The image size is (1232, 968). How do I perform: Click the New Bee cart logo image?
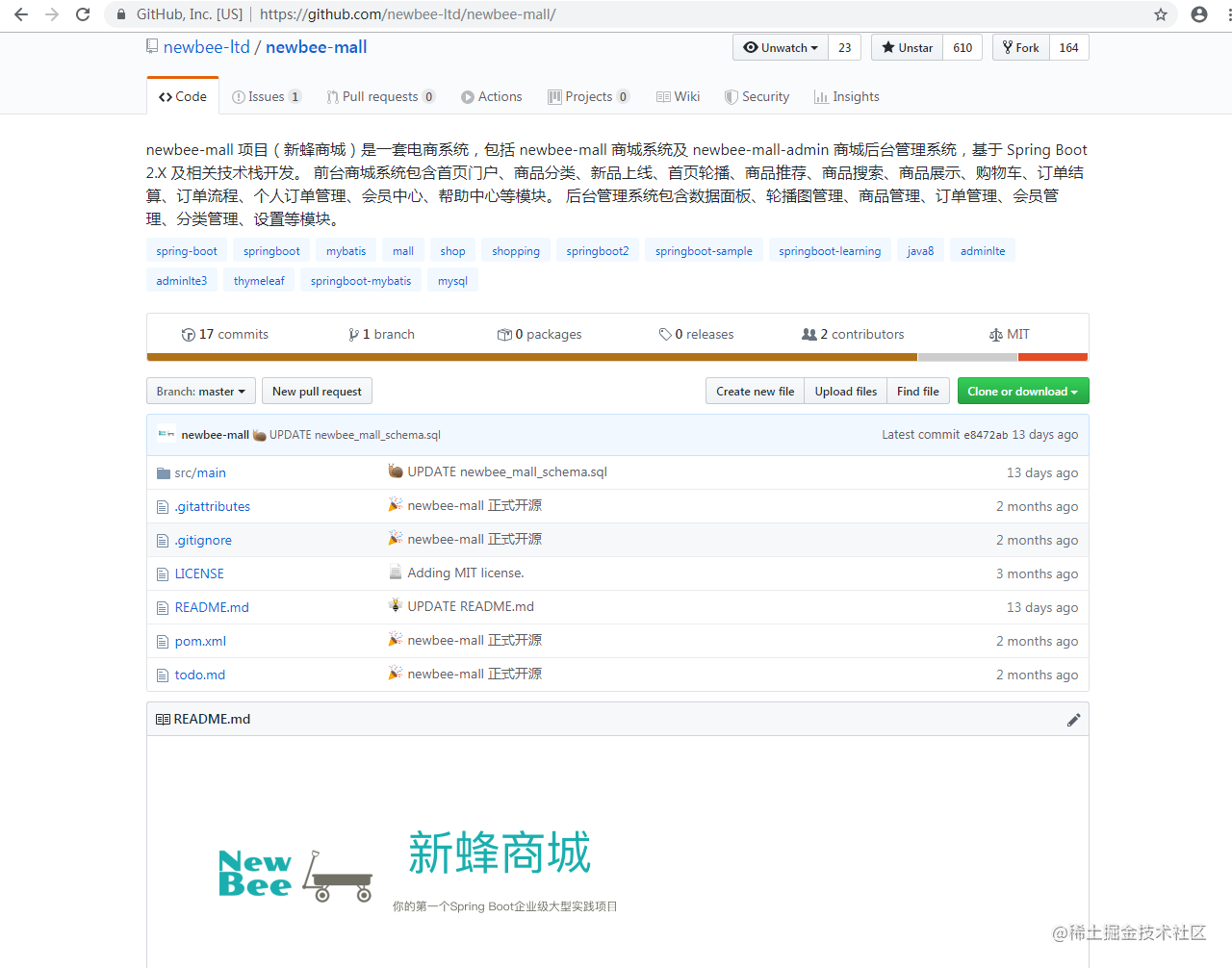[295, 874]
